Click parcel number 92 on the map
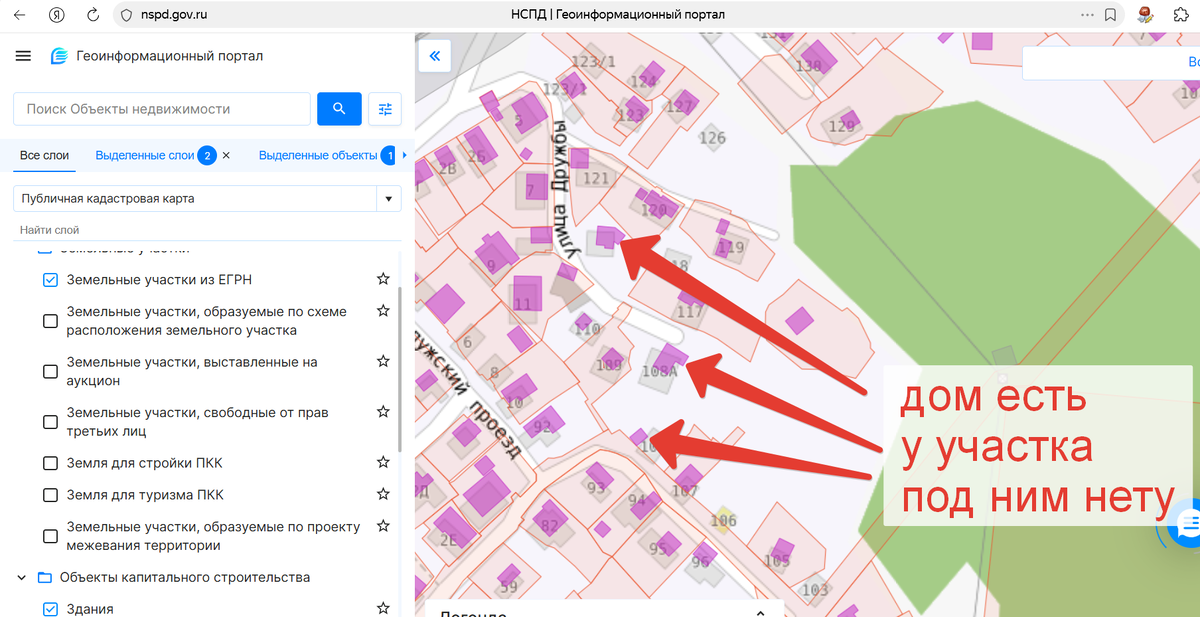 tap(543, 427)
